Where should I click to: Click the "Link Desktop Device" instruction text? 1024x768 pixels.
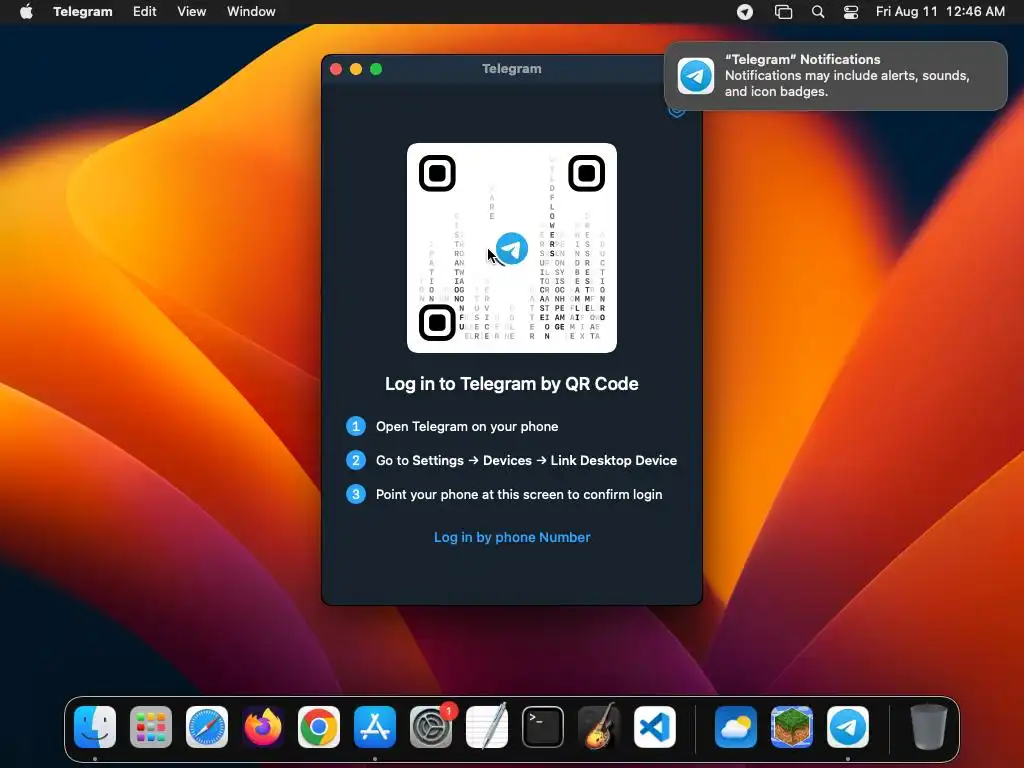click(613, 460)
